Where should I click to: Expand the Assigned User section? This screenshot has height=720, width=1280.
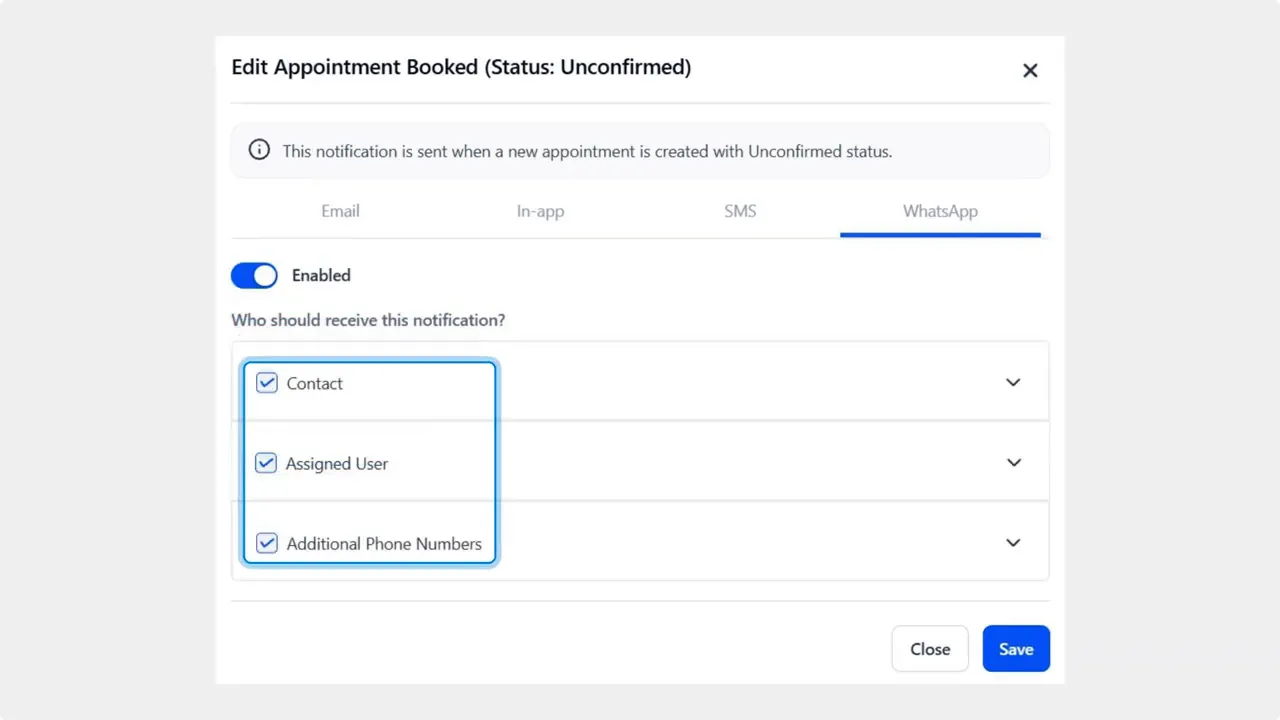(x=1013, y=462)
